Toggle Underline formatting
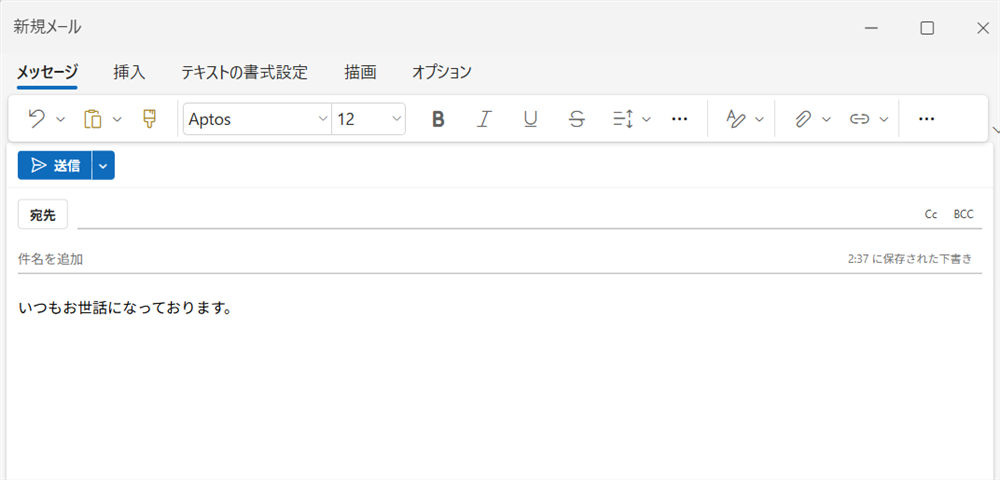The height and width of the screenshot is (480, 1000). [530, 119]
